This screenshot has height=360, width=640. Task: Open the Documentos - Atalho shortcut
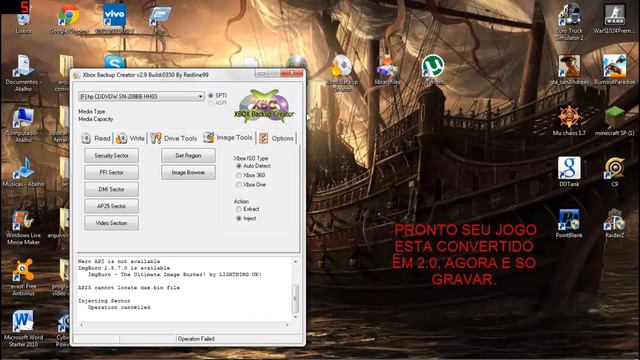click(23, 73)
